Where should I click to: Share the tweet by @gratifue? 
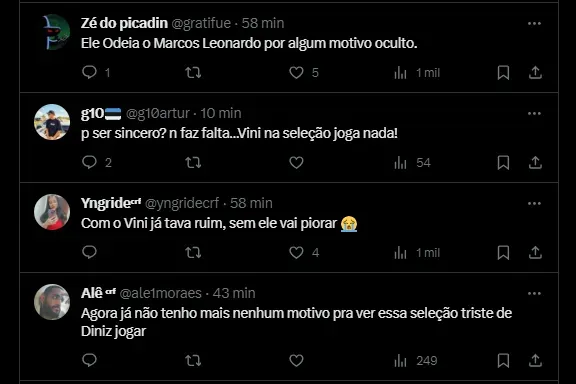tap(535, 72)
